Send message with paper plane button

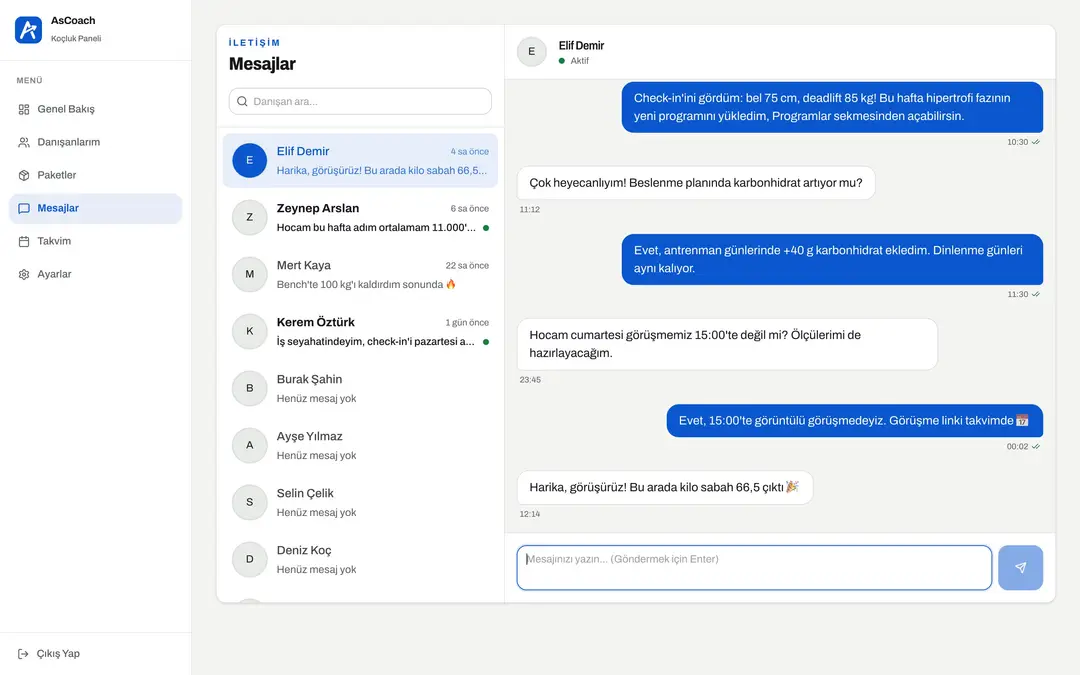click(1020, 568)
